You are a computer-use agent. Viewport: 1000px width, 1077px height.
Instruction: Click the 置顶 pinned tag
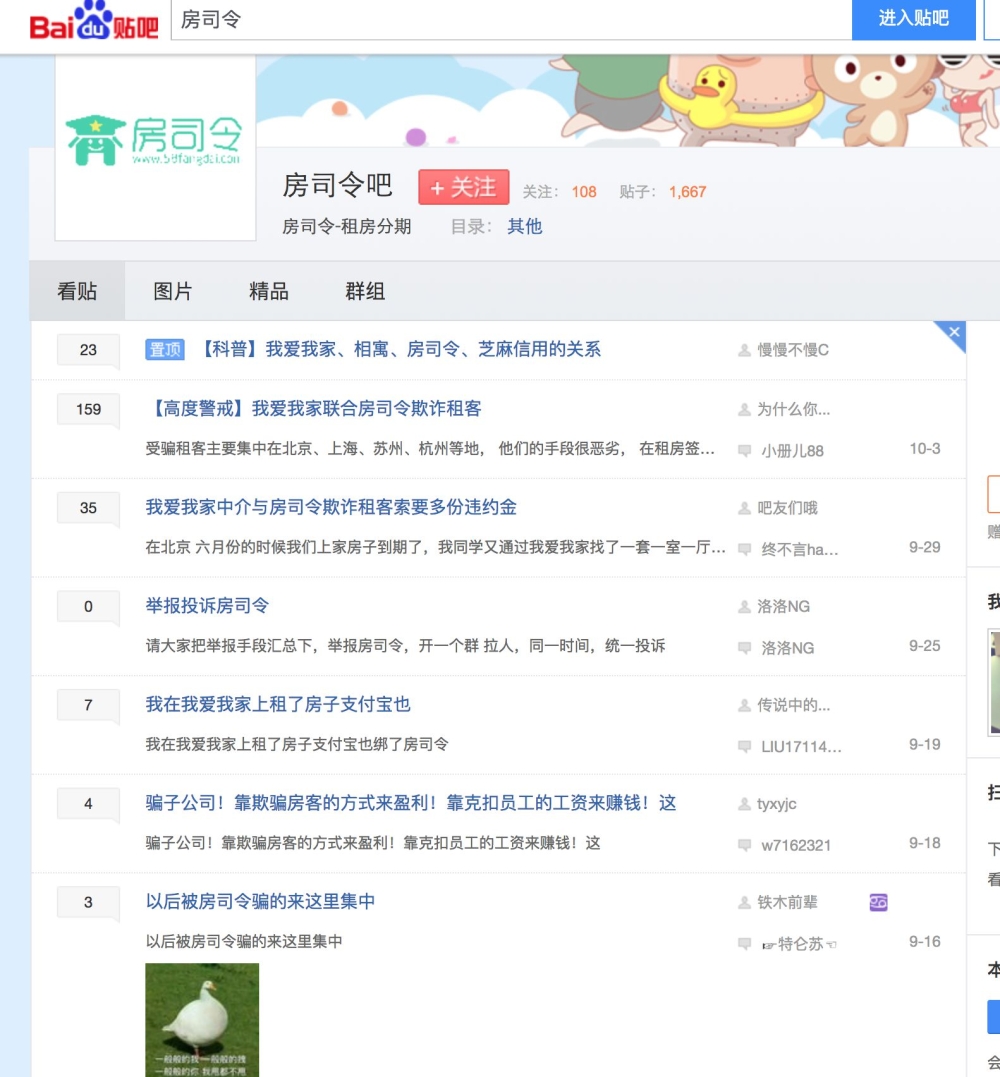[165, 350]
